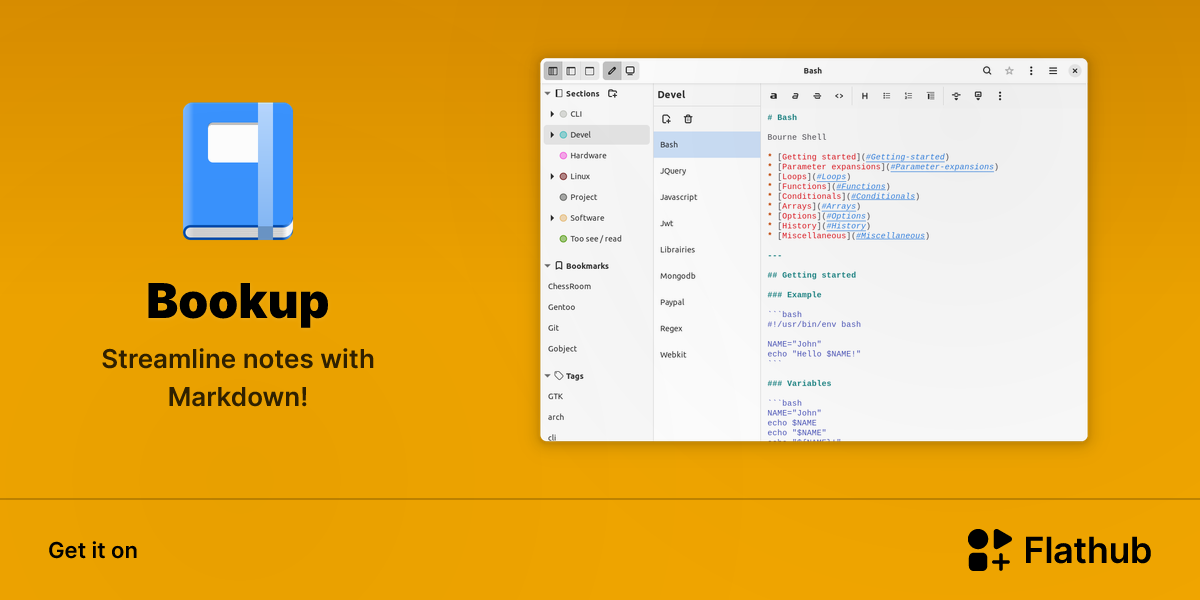Switch to three-pane layout view
Screen dimensions: 1200x600
click(x=553, y=71)
